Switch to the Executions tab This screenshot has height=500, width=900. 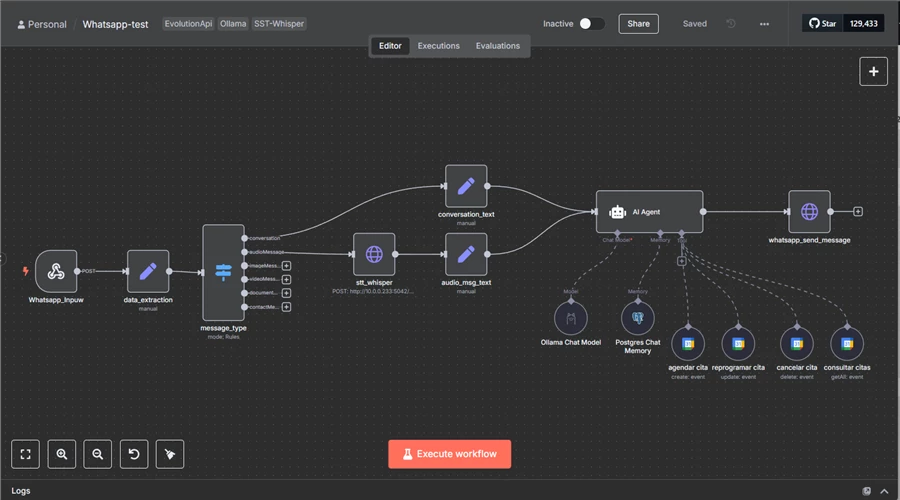(x=438, y=46)
